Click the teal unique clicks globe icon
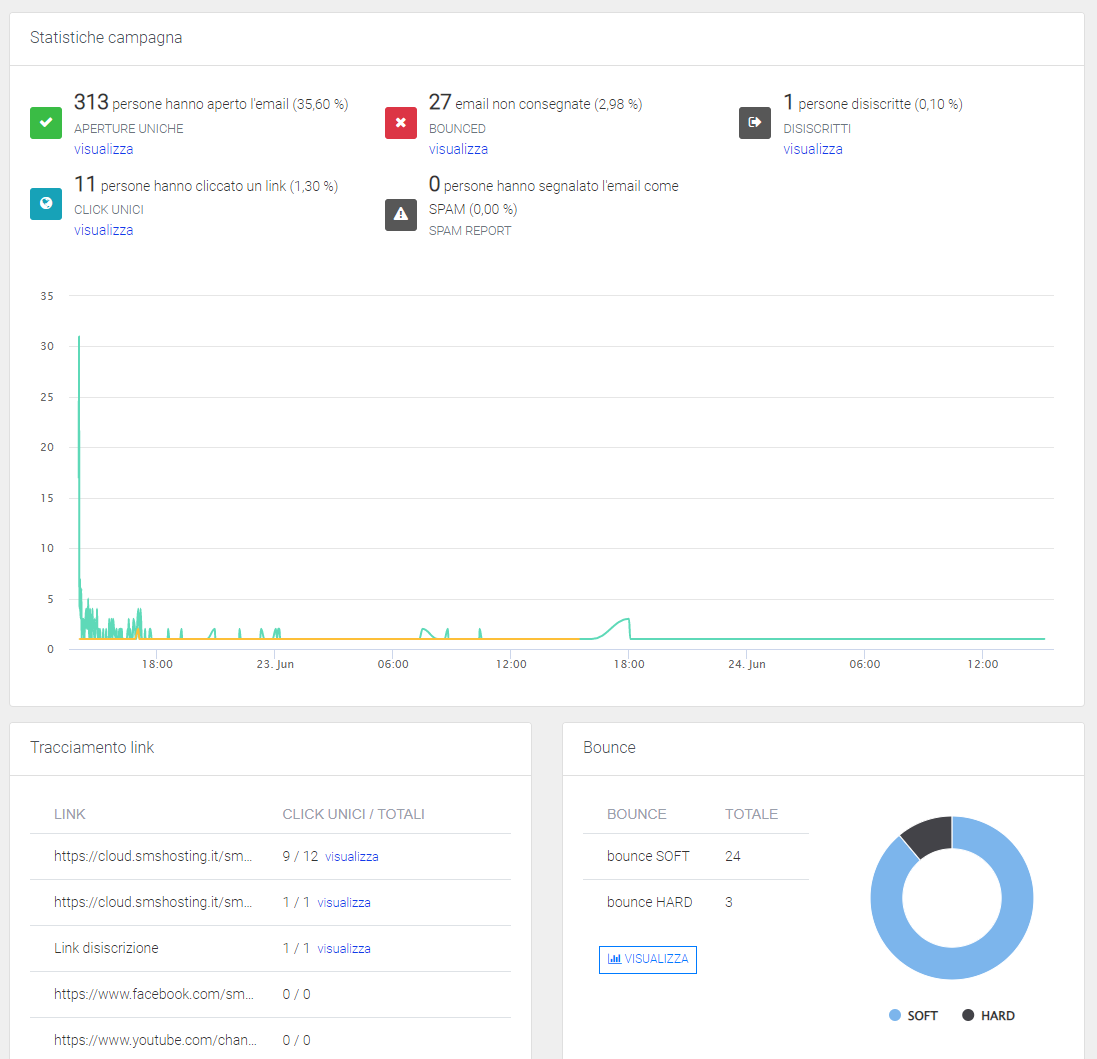1097x1059 pixels. pyautogui.click(x=46, y=203)
